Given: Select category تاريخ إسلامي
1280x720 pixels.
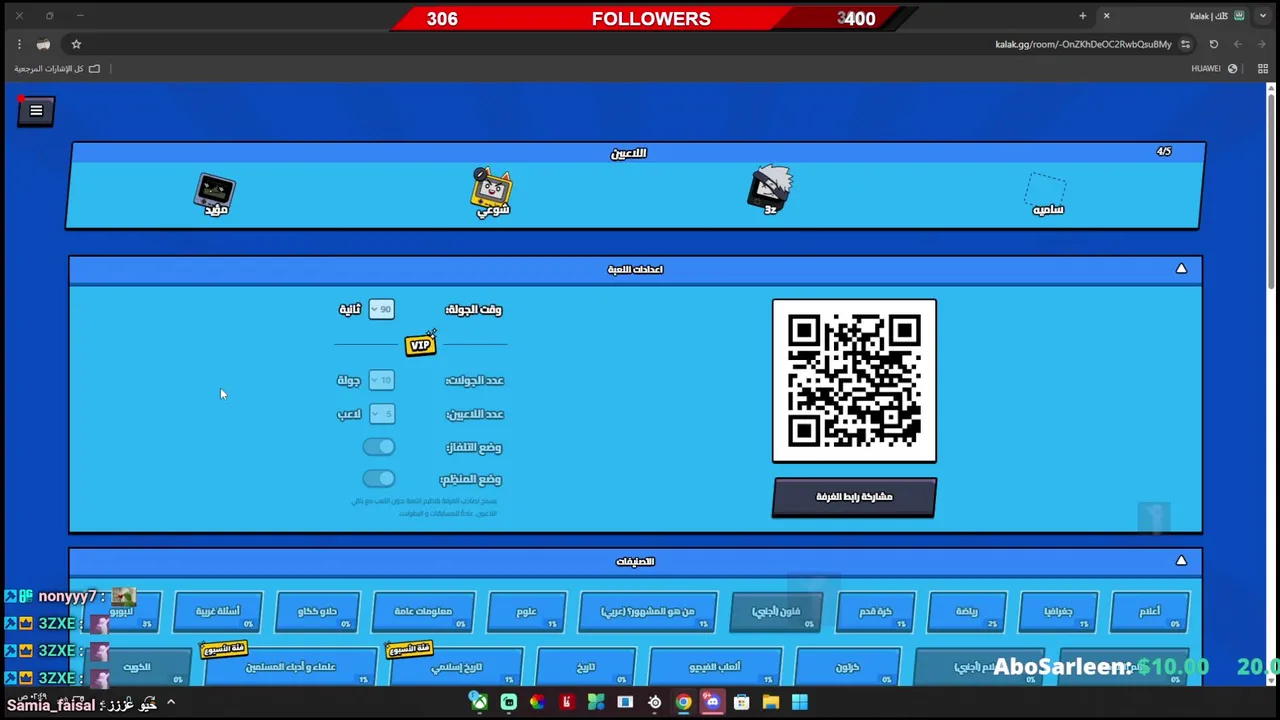Looking at the screenshot, I should [457, 666].
